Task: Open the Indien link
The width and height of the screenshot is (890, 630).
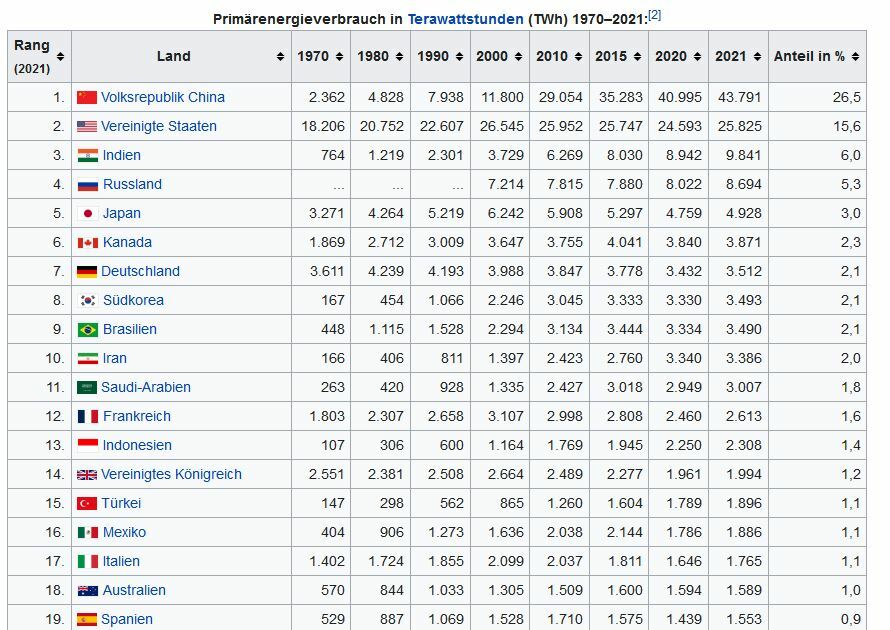Action: click(121, 155)
